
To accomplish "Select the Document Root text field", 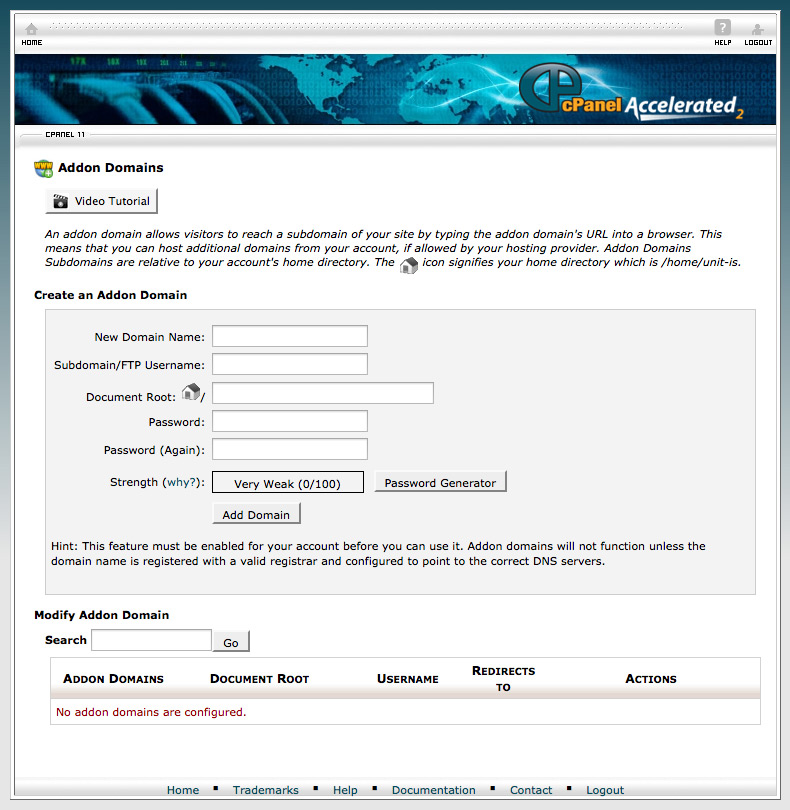I will point(322,393).
